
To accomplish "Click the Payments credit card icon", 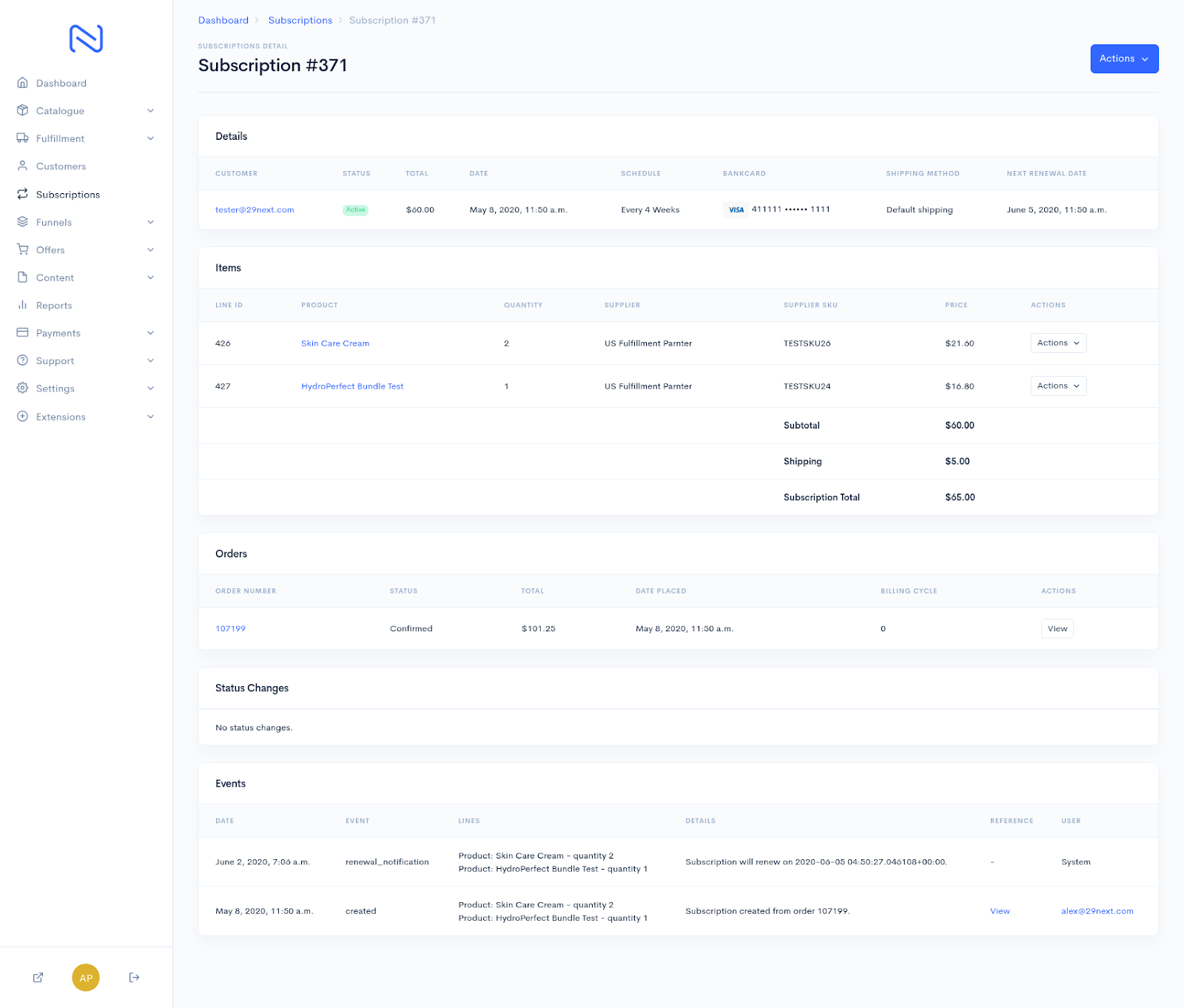I will [x=22, y=333].
